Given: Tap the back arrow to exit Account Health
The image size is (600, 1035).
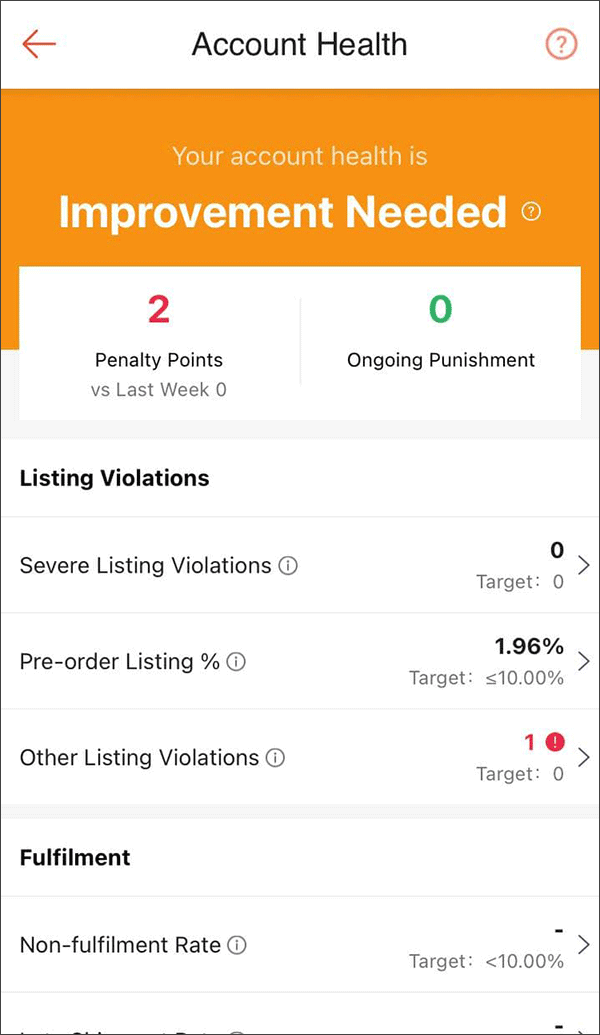Looking at the screenshot, I should tap(38, 44).
